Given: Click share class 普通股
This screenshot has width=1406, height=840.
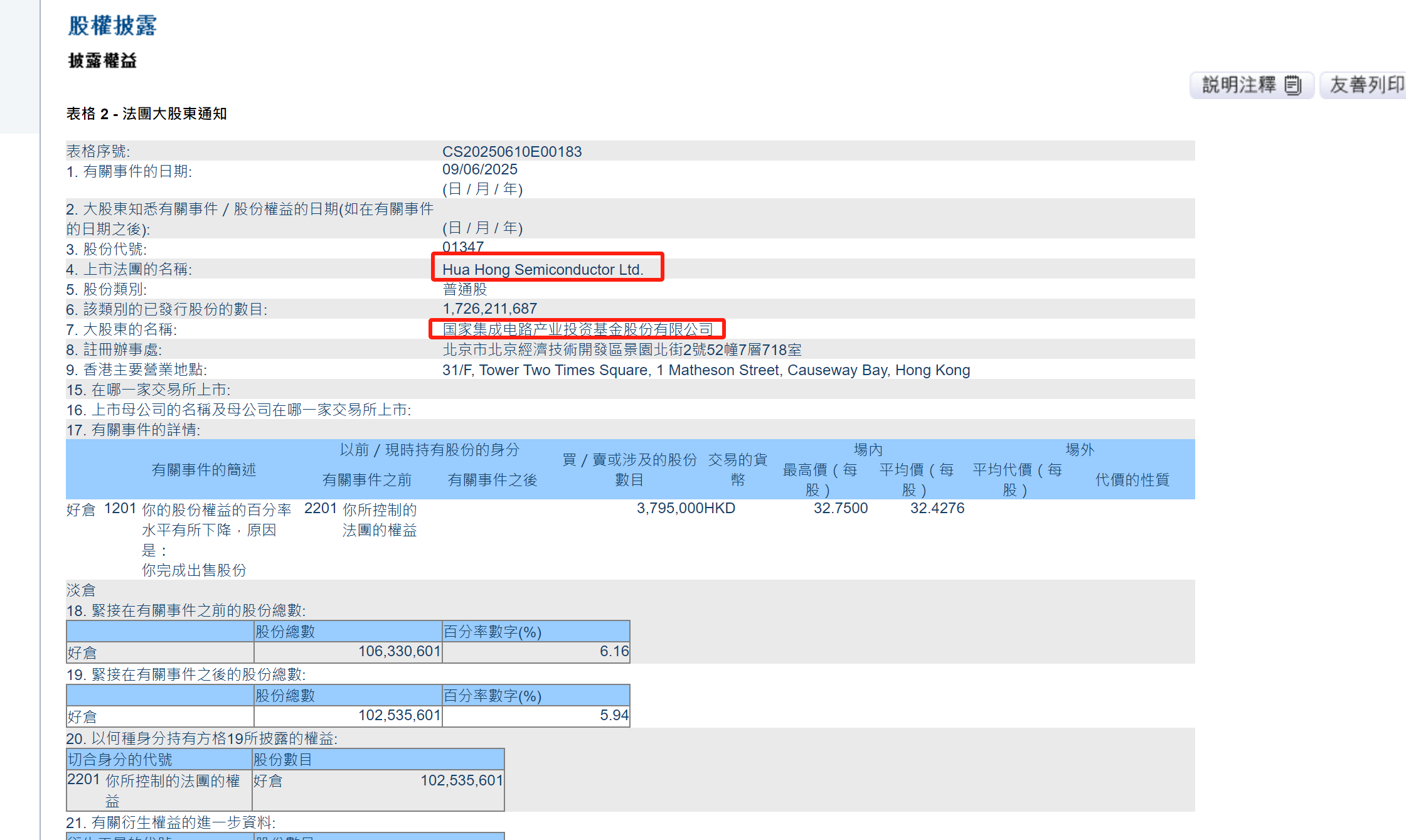Looking at the screenshot, I should pos(465,289).
